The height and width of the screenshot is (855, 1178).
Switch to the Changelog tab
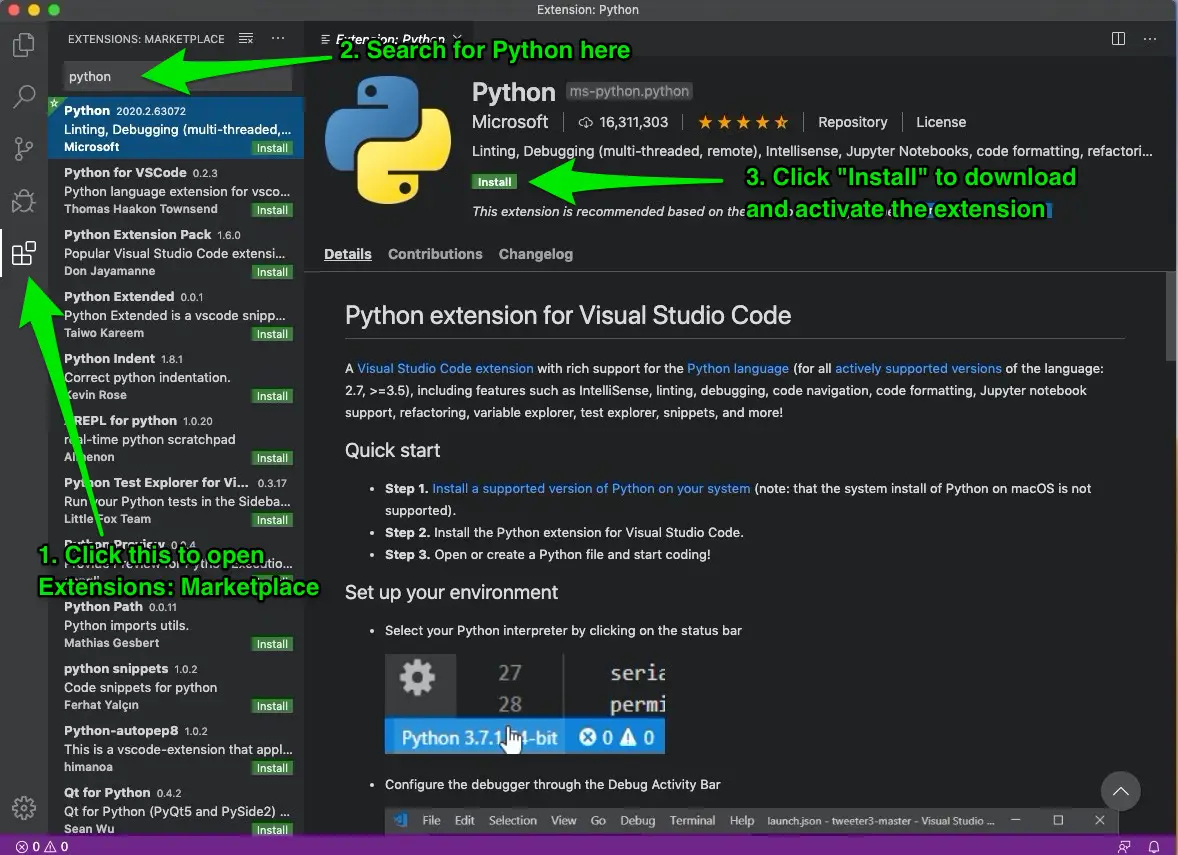[535, 254]
